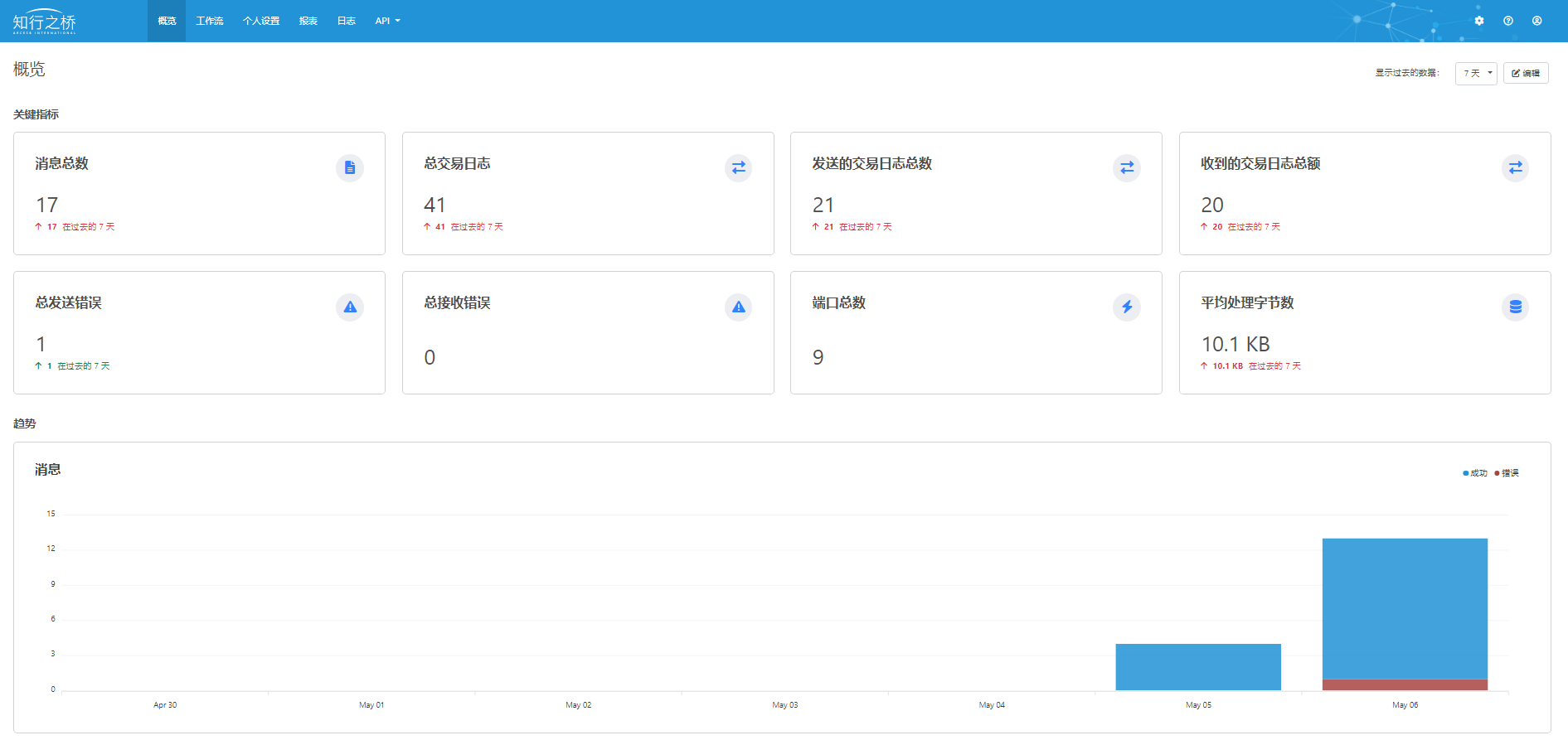Click the 显示过去的数据 label
The width and height of the screenshot is (1568, 740).
(1407, 73)
